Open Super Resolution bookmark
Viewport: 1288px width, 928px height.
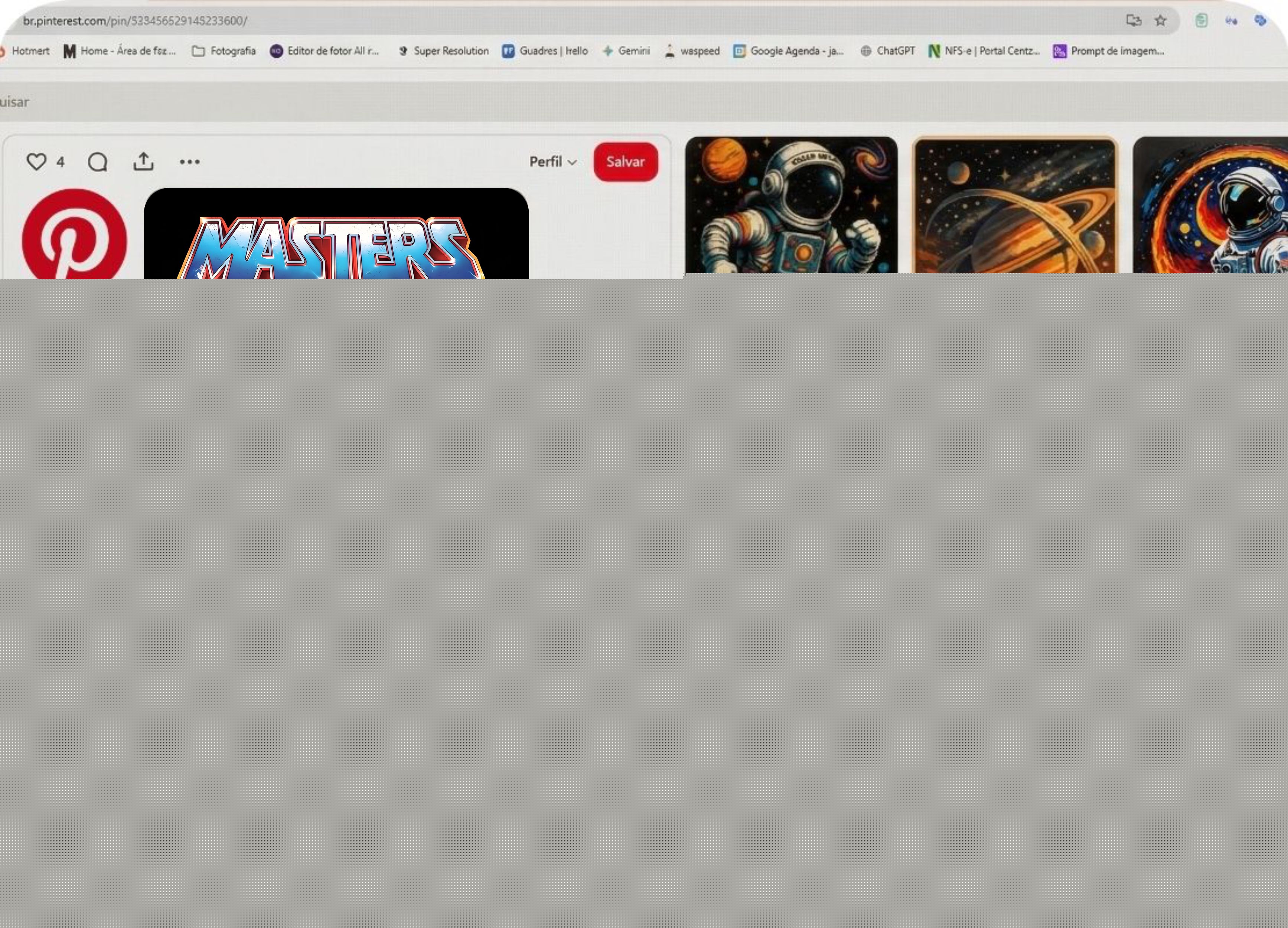click(443, 51)
